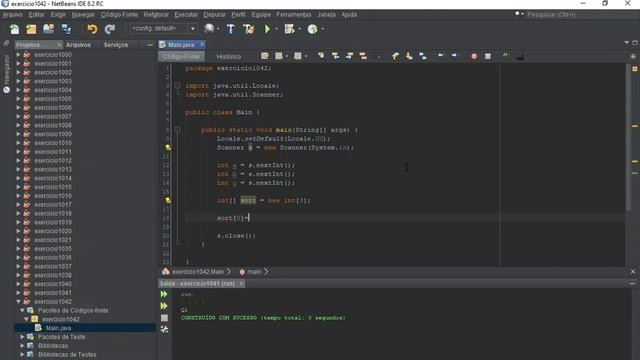Switch to the Histórico editor view
Image resolution: width=640 pixels, height=360 pixels.
(229, 57)
